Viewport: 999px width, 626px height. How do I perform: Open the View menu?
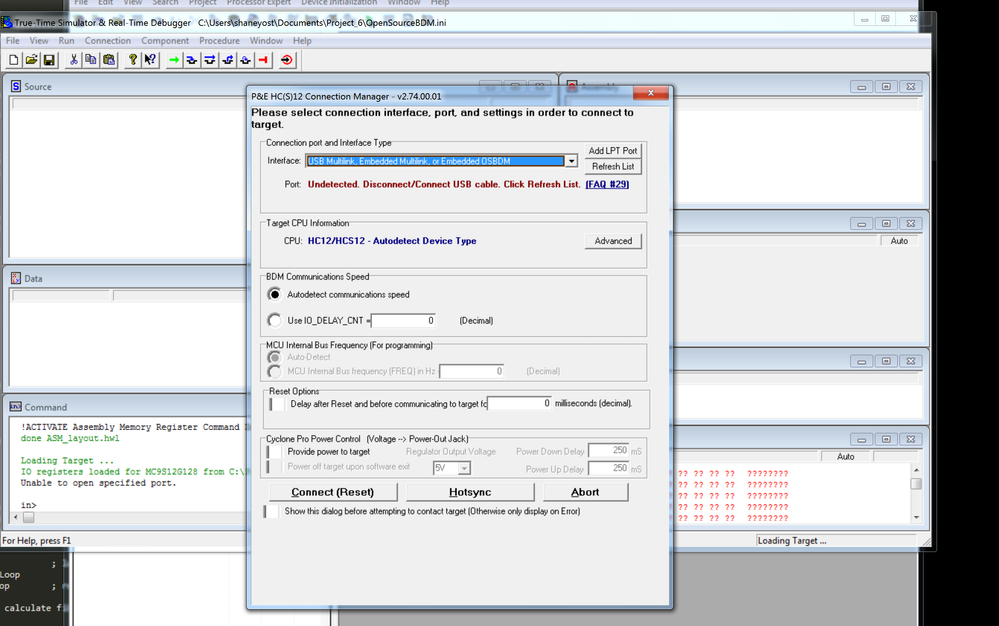coord(39,41)
